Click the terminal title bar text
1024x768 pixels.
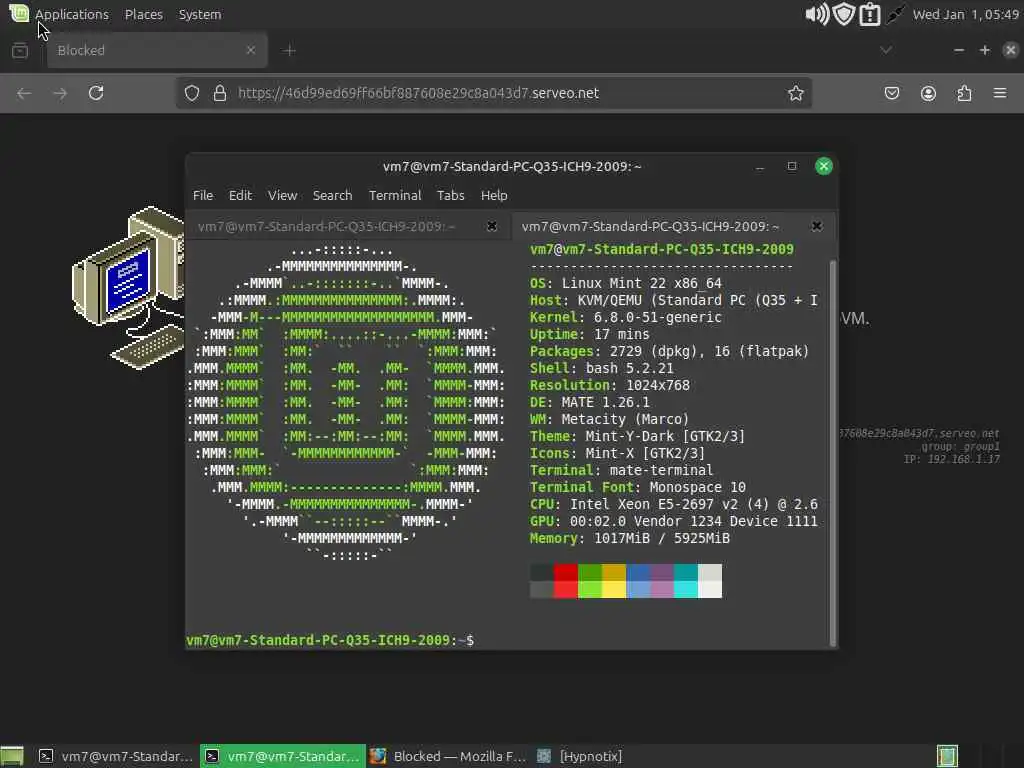point(512,167)
